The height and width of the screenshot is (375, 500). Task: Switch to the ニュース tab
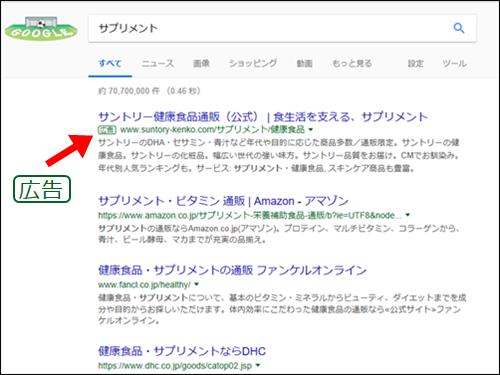(158, 63)
